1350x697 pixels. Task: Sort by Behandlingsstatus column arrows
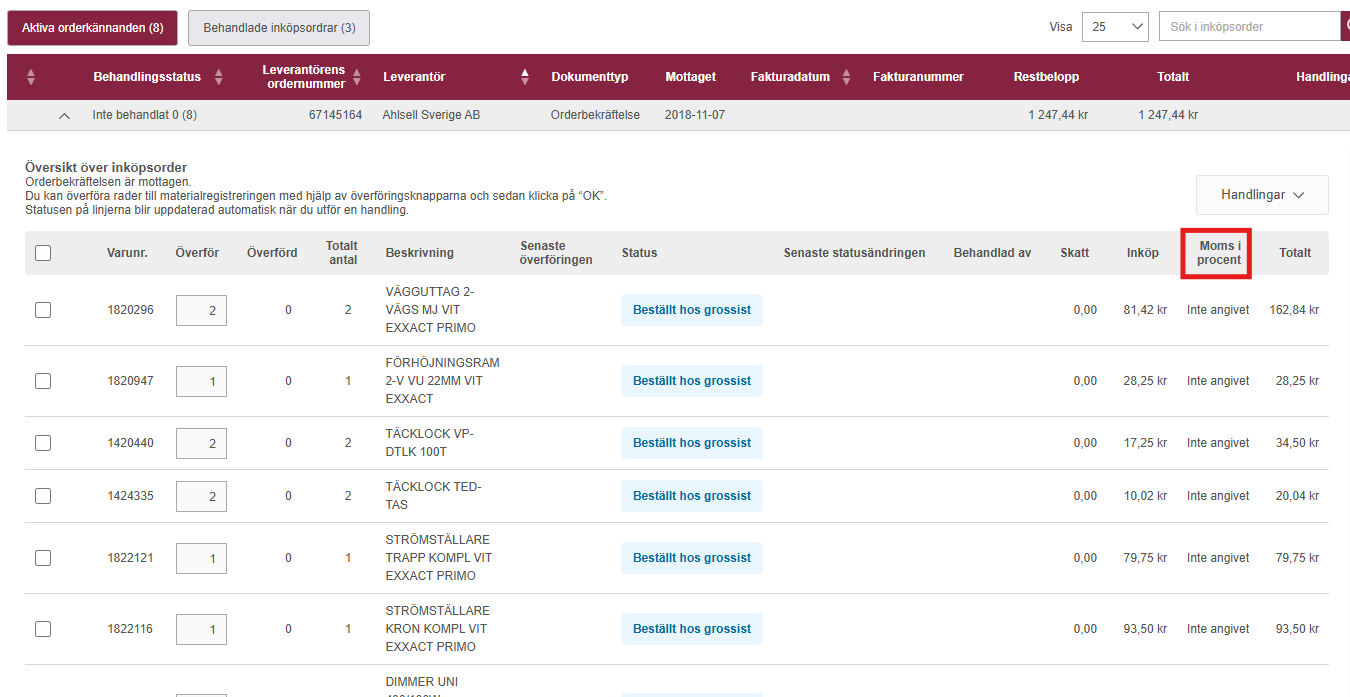click(219, 77)
